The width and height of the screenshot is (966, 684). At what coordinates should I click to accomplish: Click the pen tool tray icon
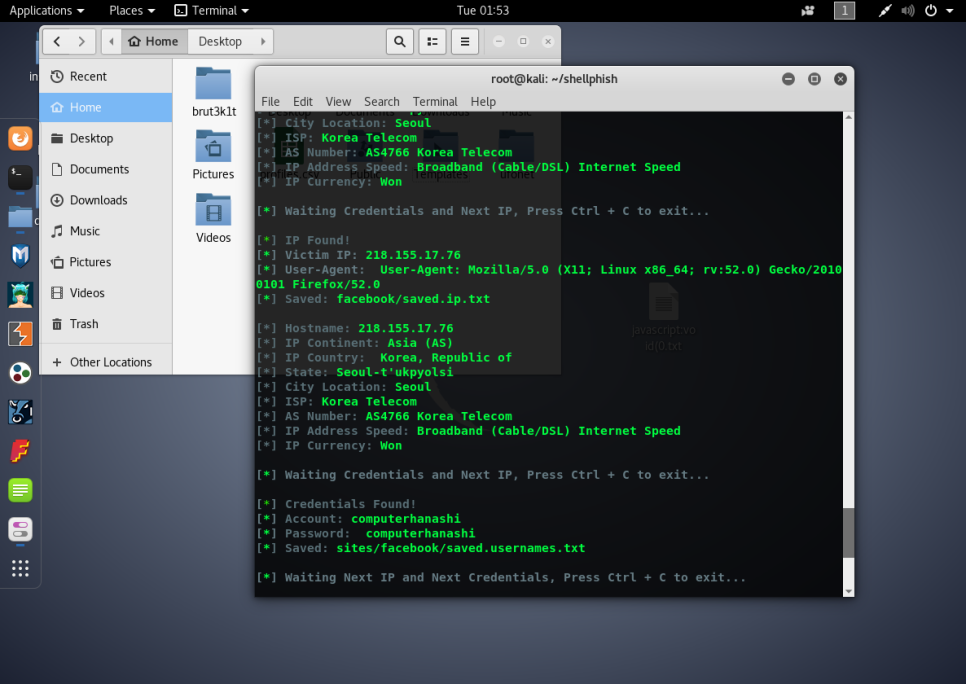tap(885, 10)
